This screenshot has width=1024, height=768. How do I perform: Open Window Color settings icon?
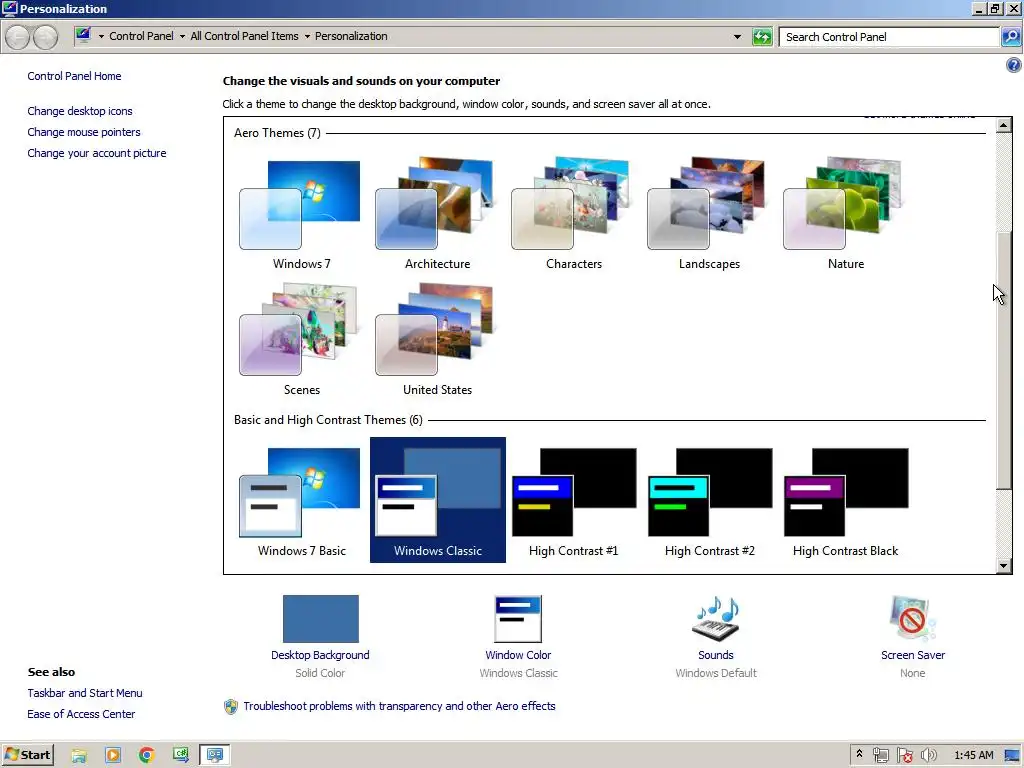tap(518, 618)
